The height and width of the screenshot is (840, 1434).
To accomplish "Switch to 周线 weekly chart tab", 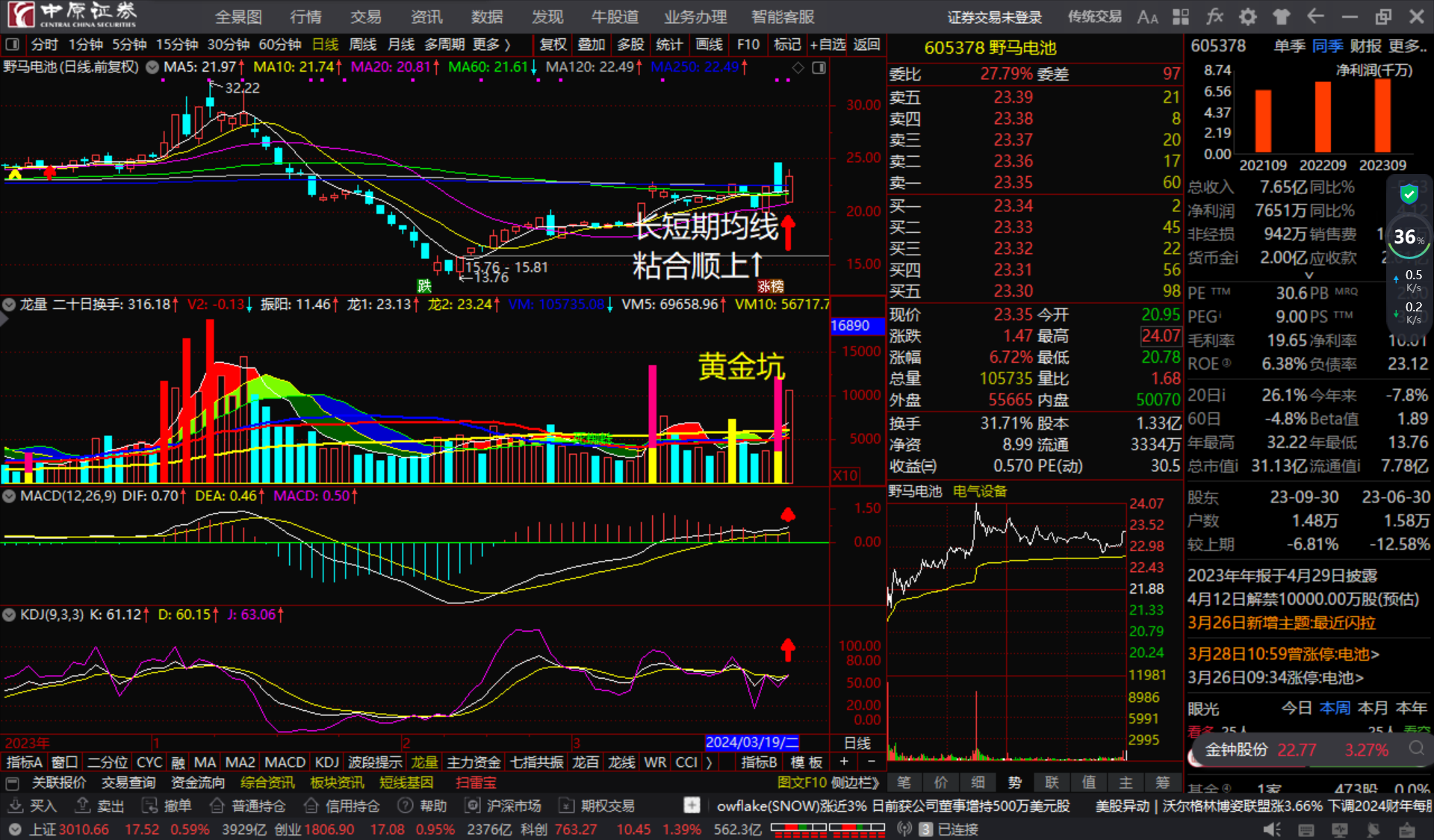I will click(x=363, y=45).
